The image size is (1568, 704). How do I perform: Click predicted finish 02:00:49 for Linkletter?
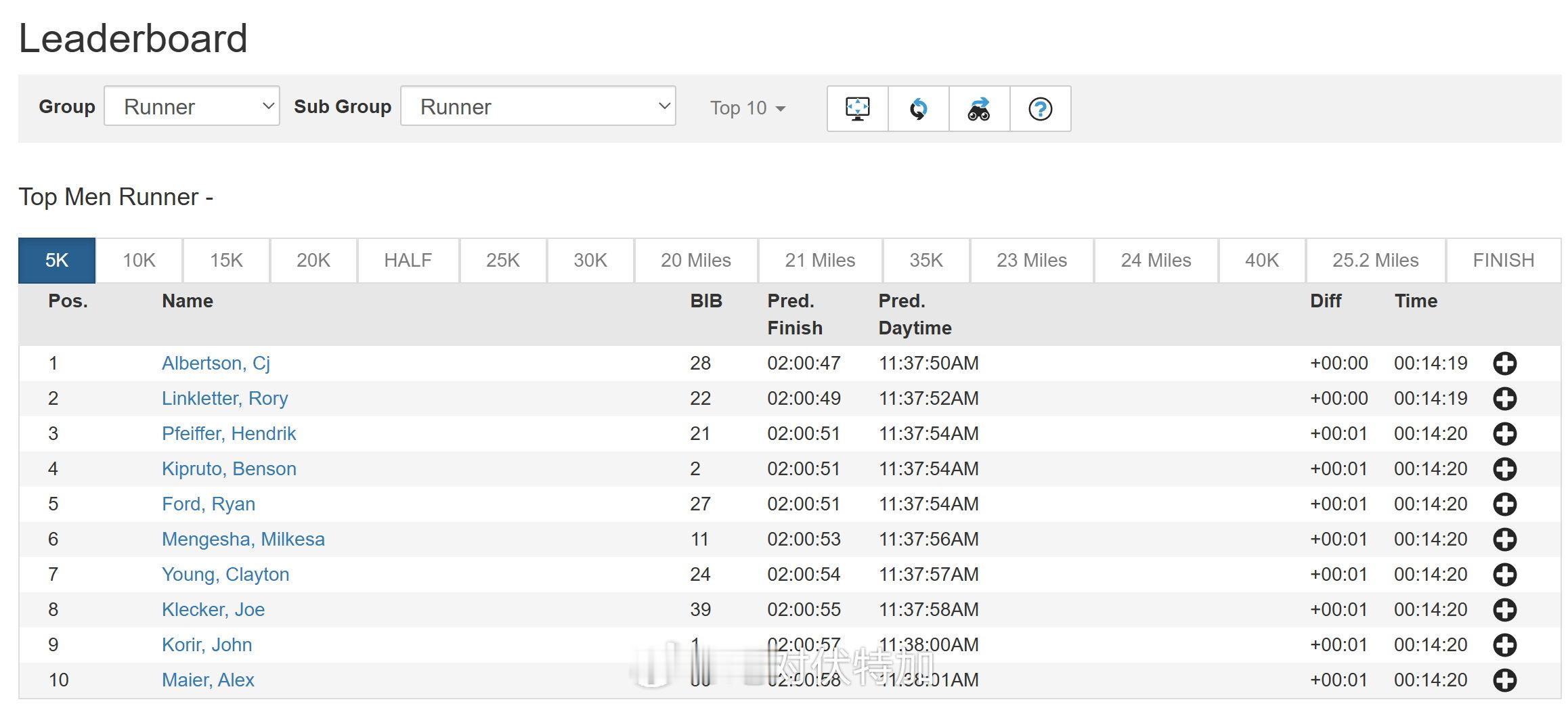click(x=804, y=399)
